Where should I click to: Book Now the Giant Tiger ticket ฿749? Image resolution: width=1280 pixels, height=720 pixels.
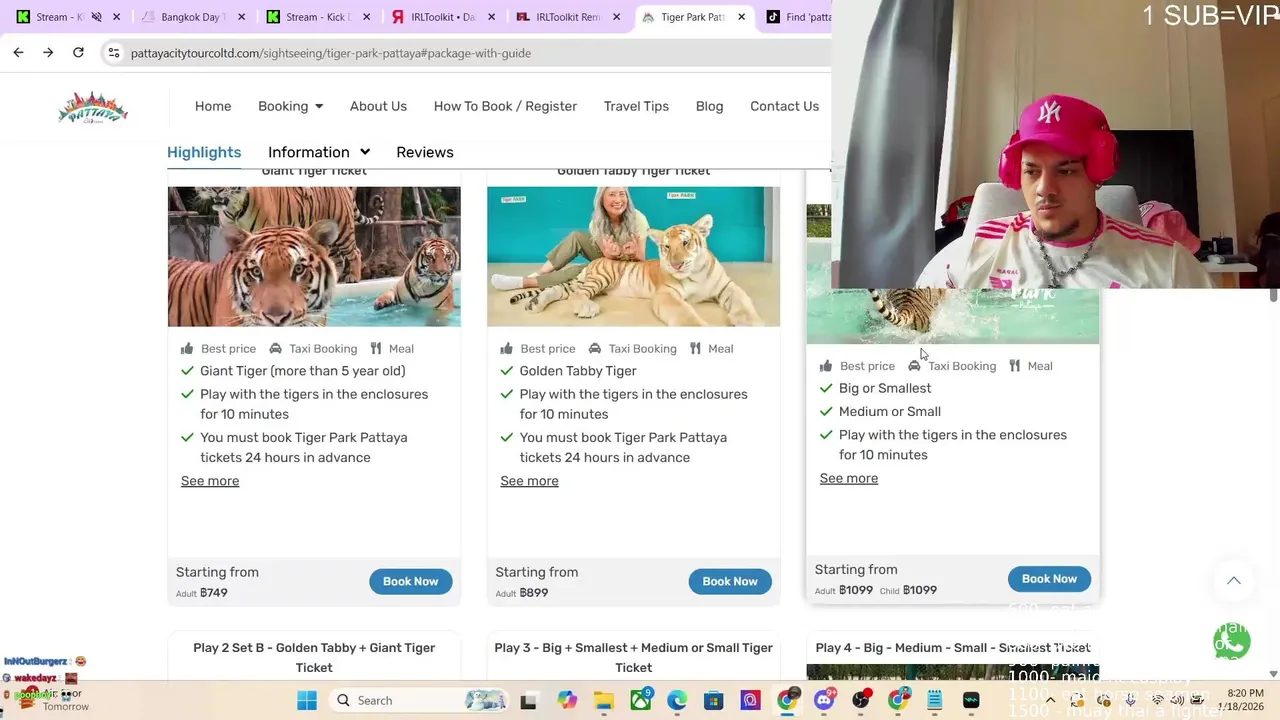click(410, 581)
